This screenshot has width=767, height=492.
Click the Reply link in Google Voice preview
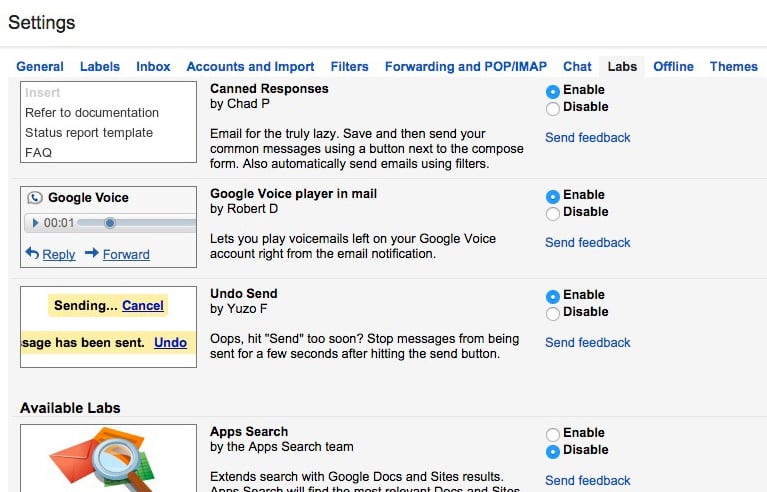coord(59,255)
